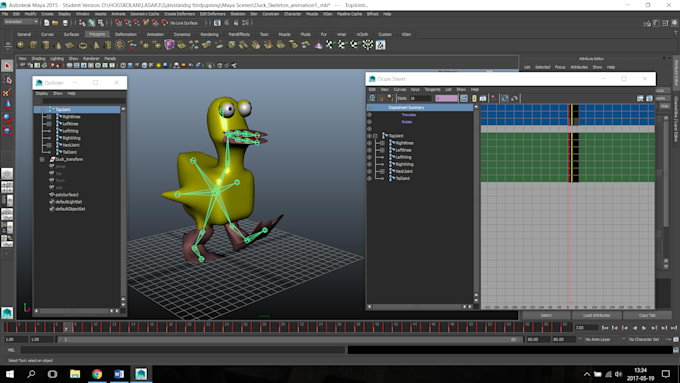This screenshot has width=680, height=383.
Task: Activate the Lasso select tool in toolbox
Action: [7, 79]
